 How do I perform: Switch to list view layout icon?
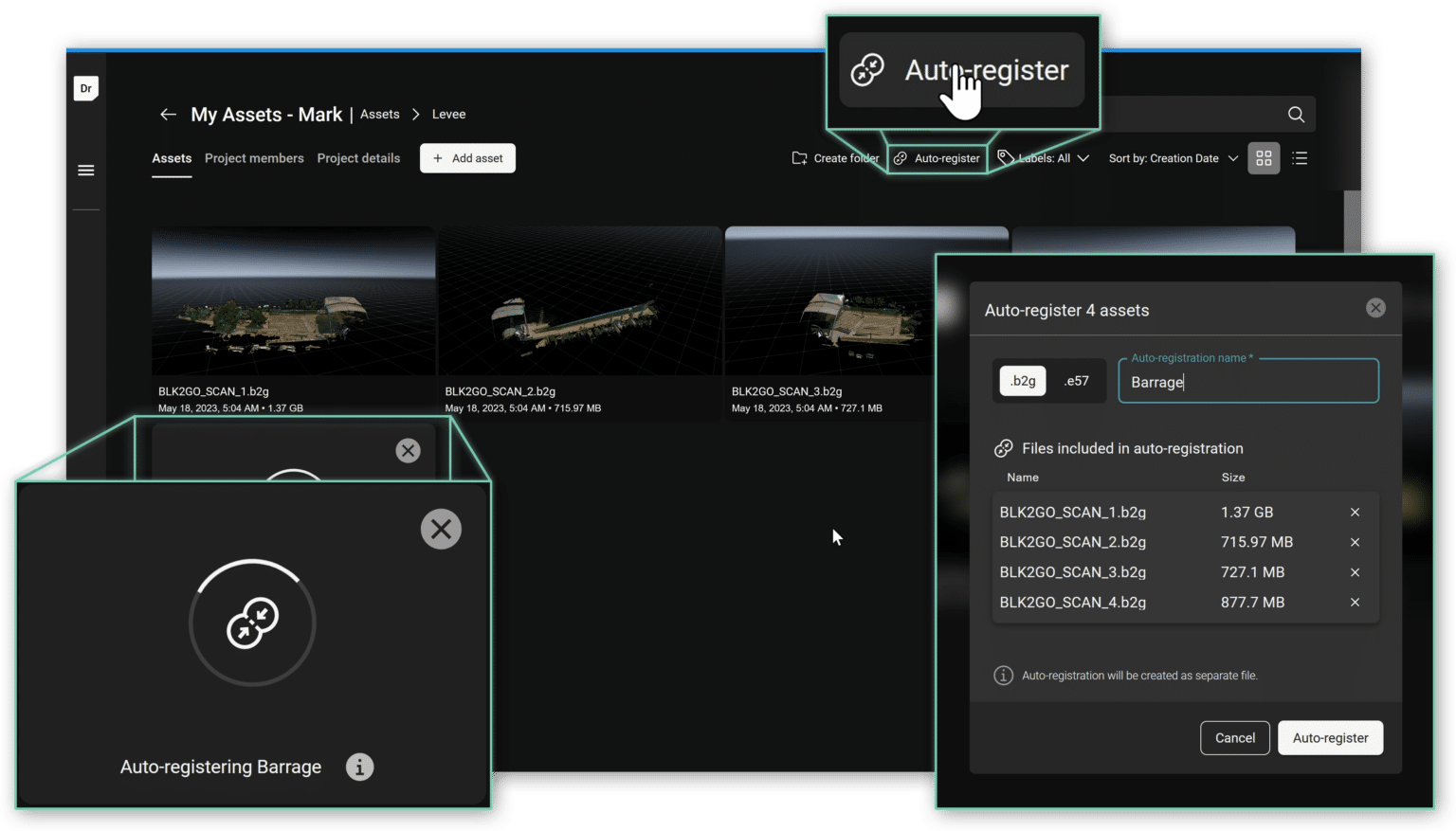[x=1300, y=158]
